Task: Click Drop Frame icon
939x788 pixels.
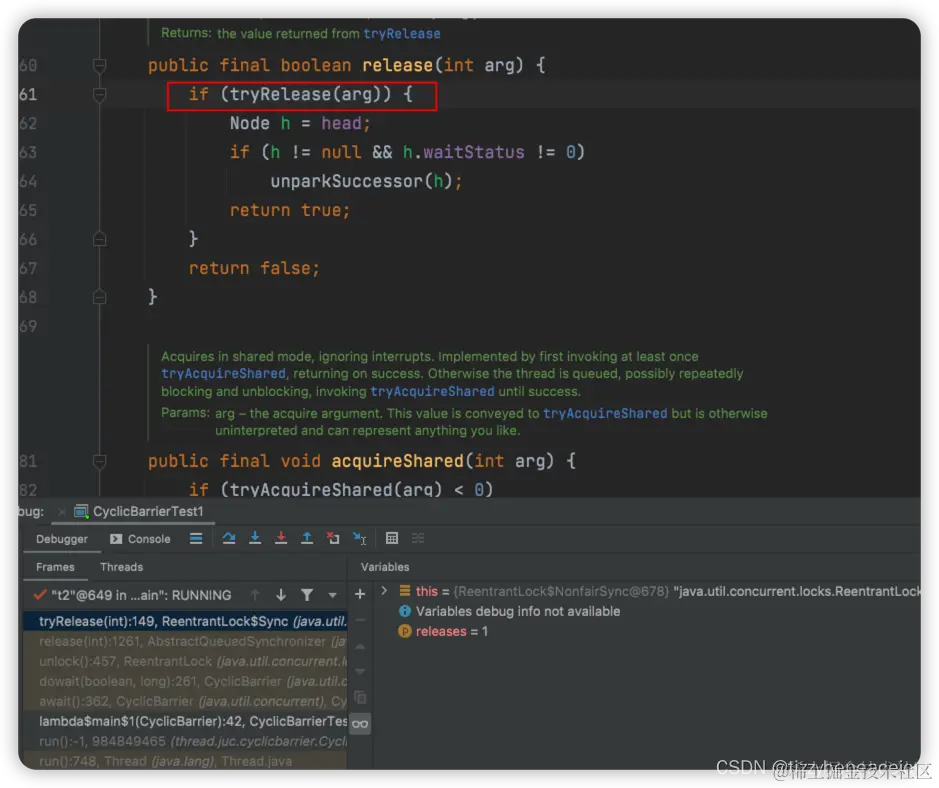Action: pos(333,538)
